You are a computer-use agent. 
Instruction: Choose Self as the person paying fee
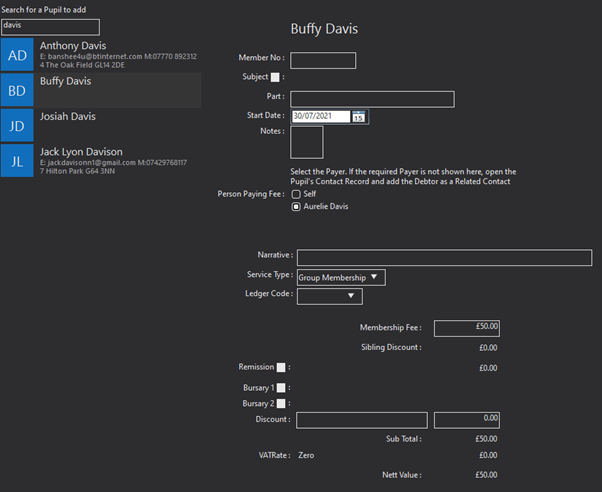[296, 194]
